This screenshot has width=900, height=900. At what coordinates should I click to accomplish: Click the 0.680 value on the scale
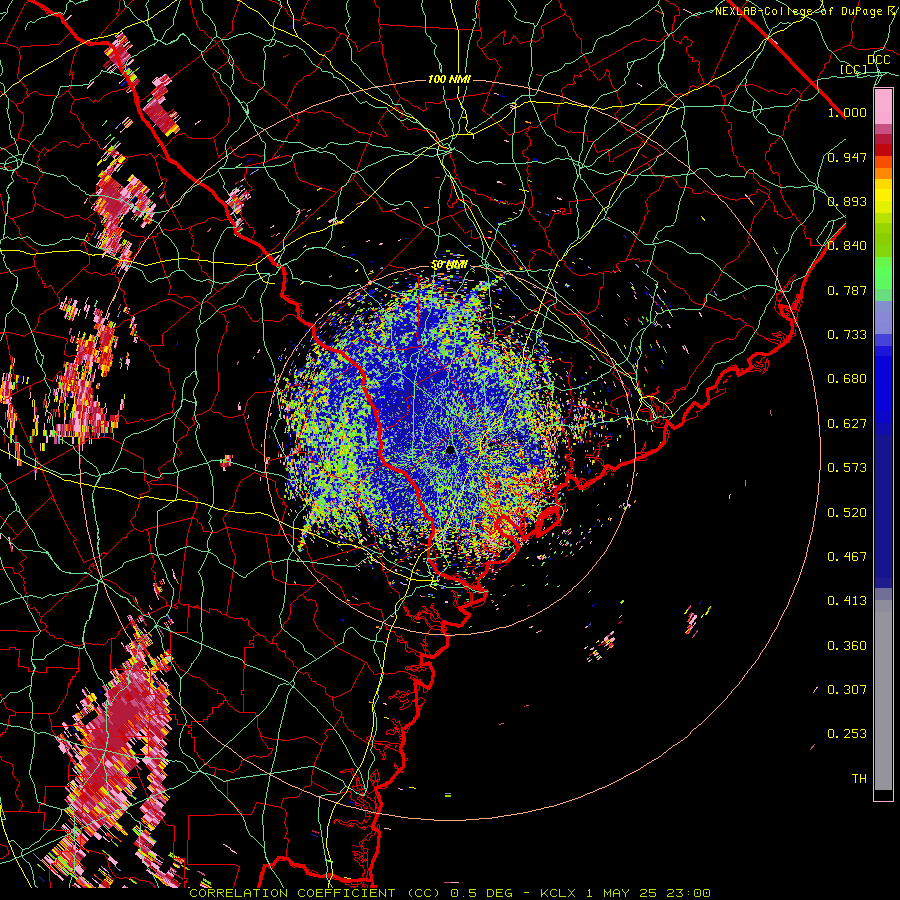[x=847, y=379]
